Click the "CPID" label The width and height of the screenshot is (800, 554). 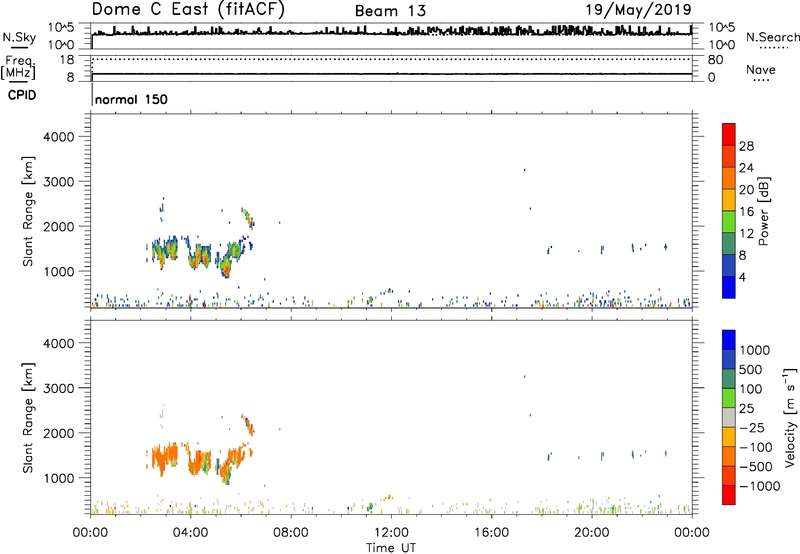point(22,95)
